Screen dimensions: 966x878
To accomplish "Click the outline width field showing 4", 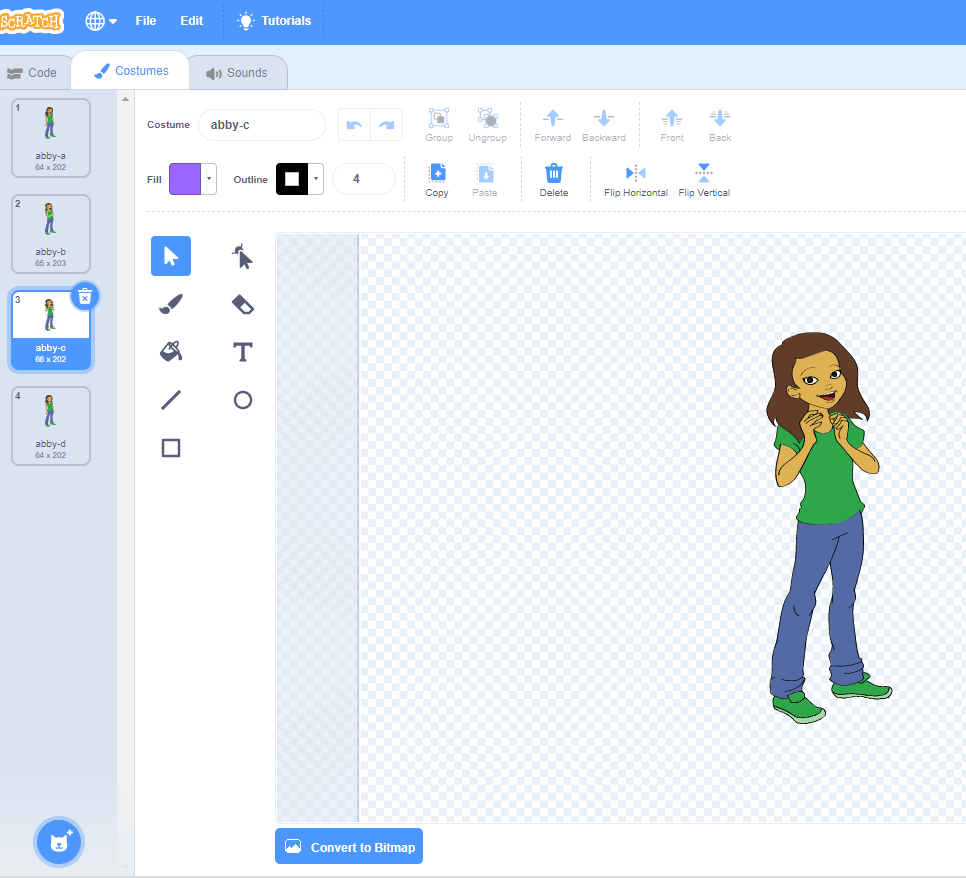I will click(x=363, y=179).
